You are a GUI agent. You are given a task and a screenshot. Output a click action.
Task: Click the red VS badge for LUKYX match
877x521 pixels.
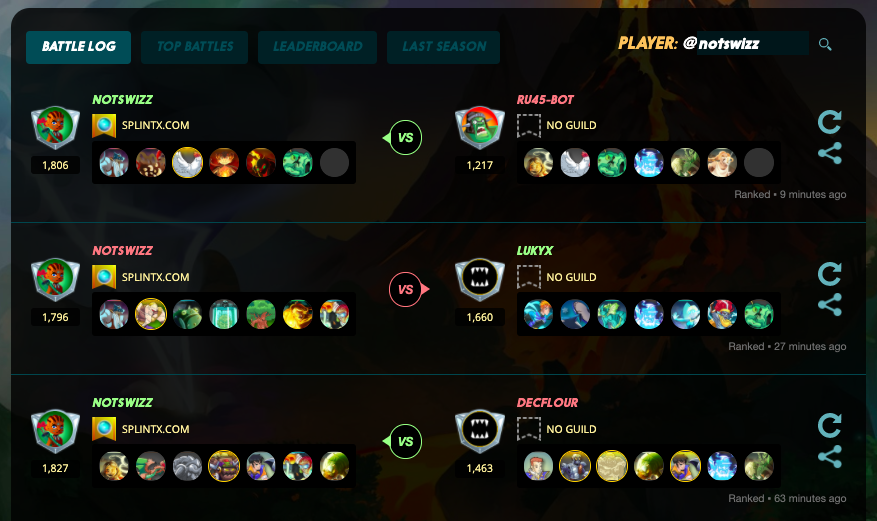(408, 289)
